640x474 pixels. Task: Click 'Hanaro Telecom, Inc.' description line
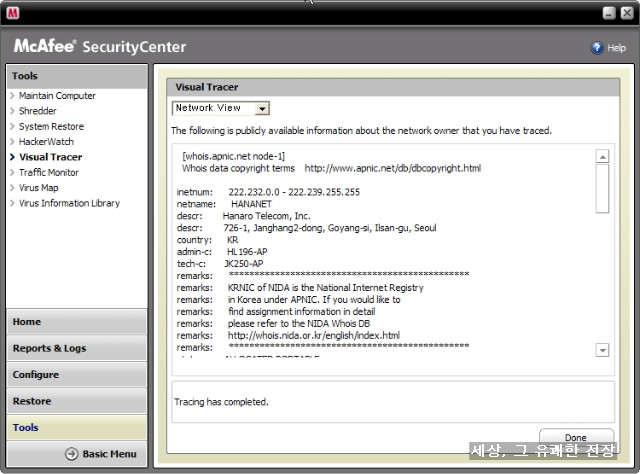pyautogui.click(x=267, y=216)
